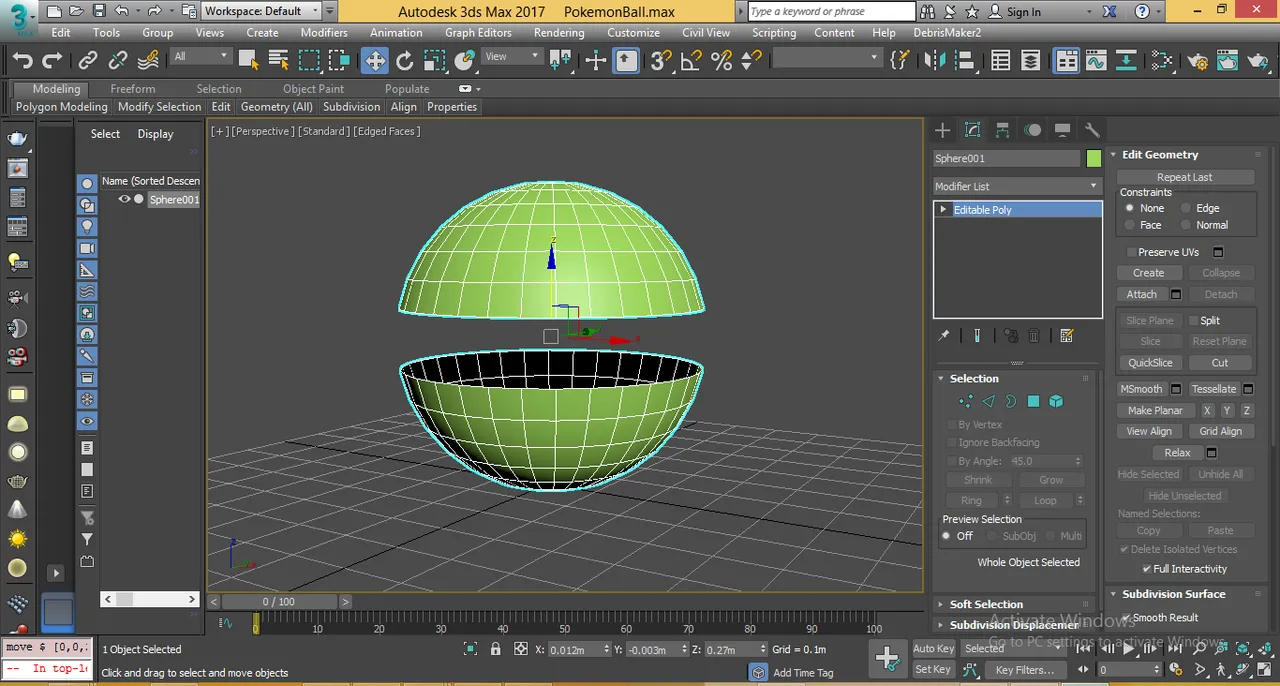Viewport: 1280px width, 686px height.
Task: Select Normal constraint radio button
Action: [1186, 225]
